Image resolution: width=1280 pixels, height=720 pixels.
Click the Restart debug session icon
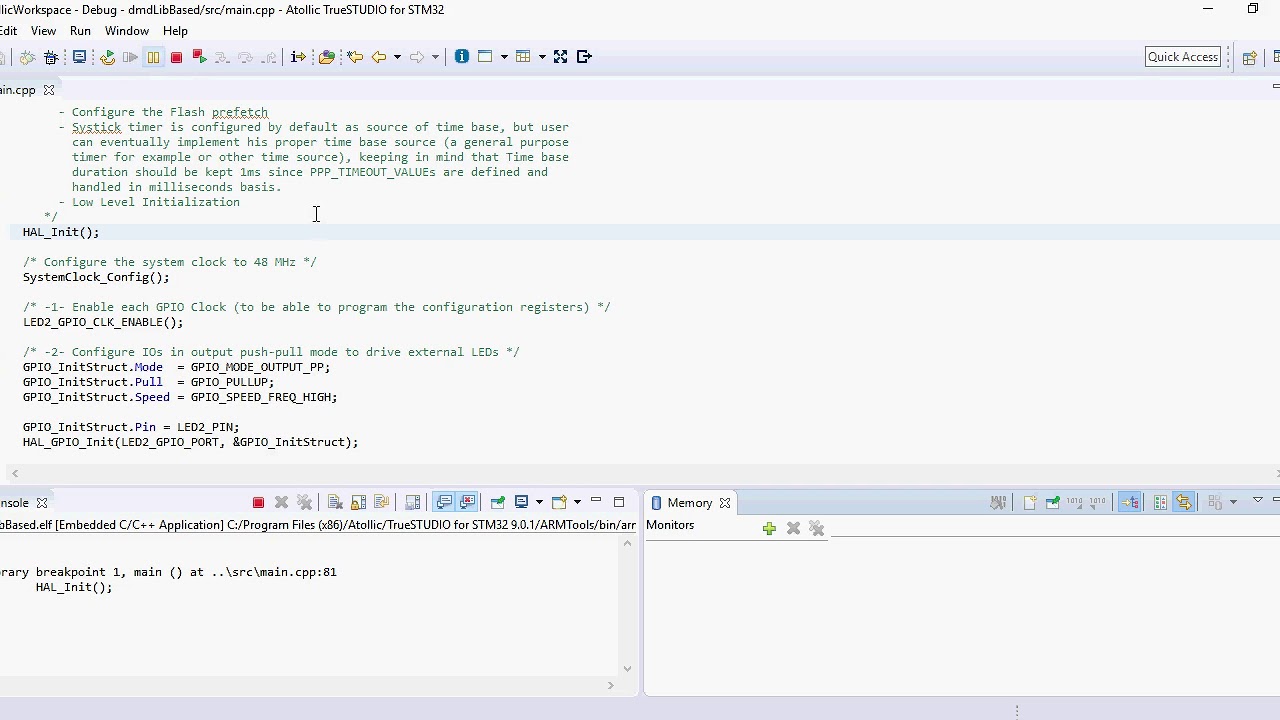107,57
